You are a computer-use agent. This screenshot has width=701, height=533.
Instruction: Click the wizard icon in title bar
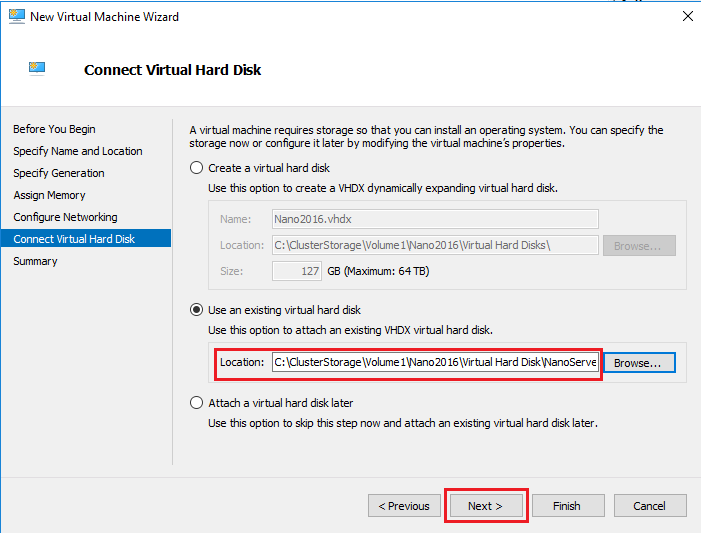[x=17, y=17]
